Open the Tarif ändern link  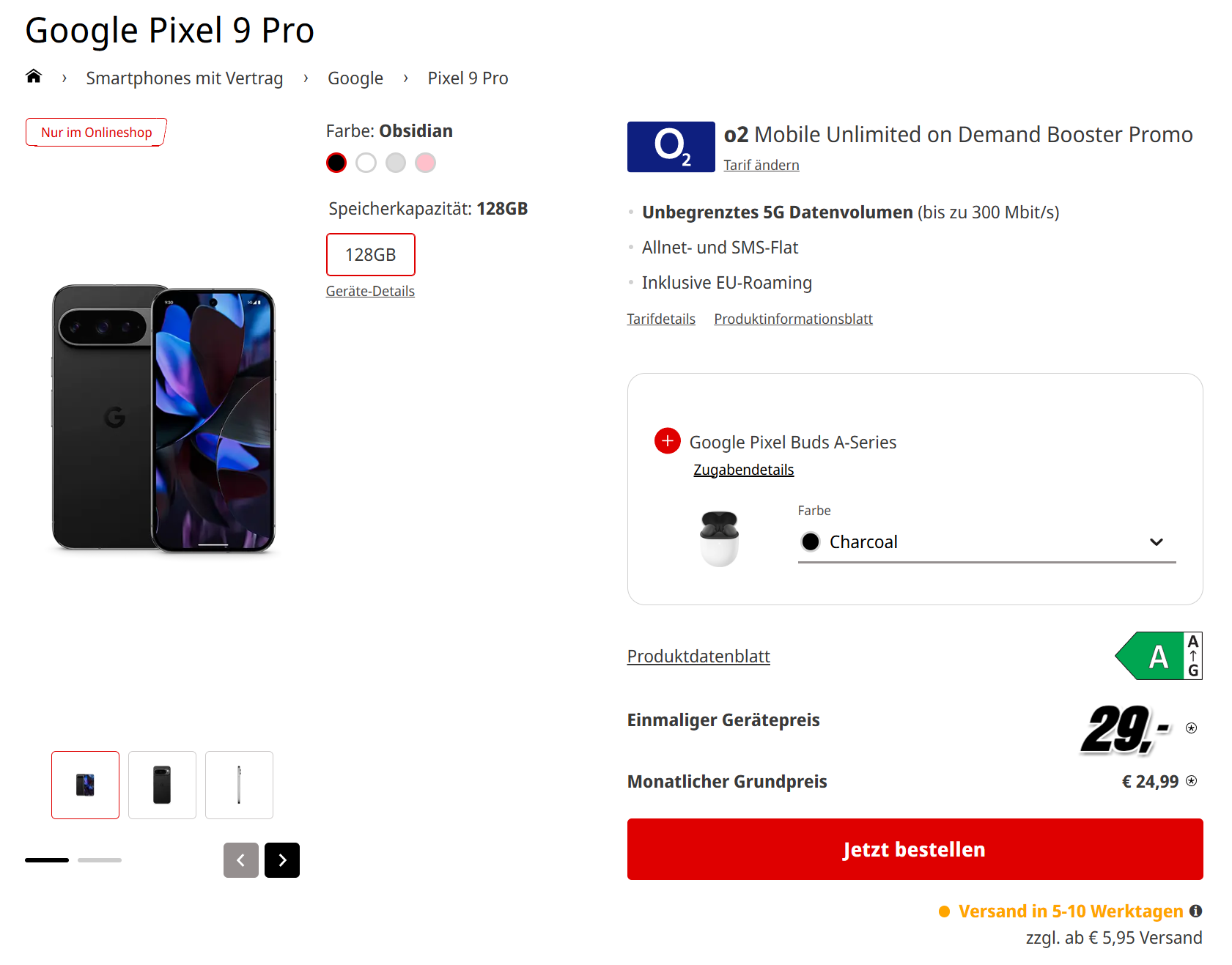pos(761,165)
